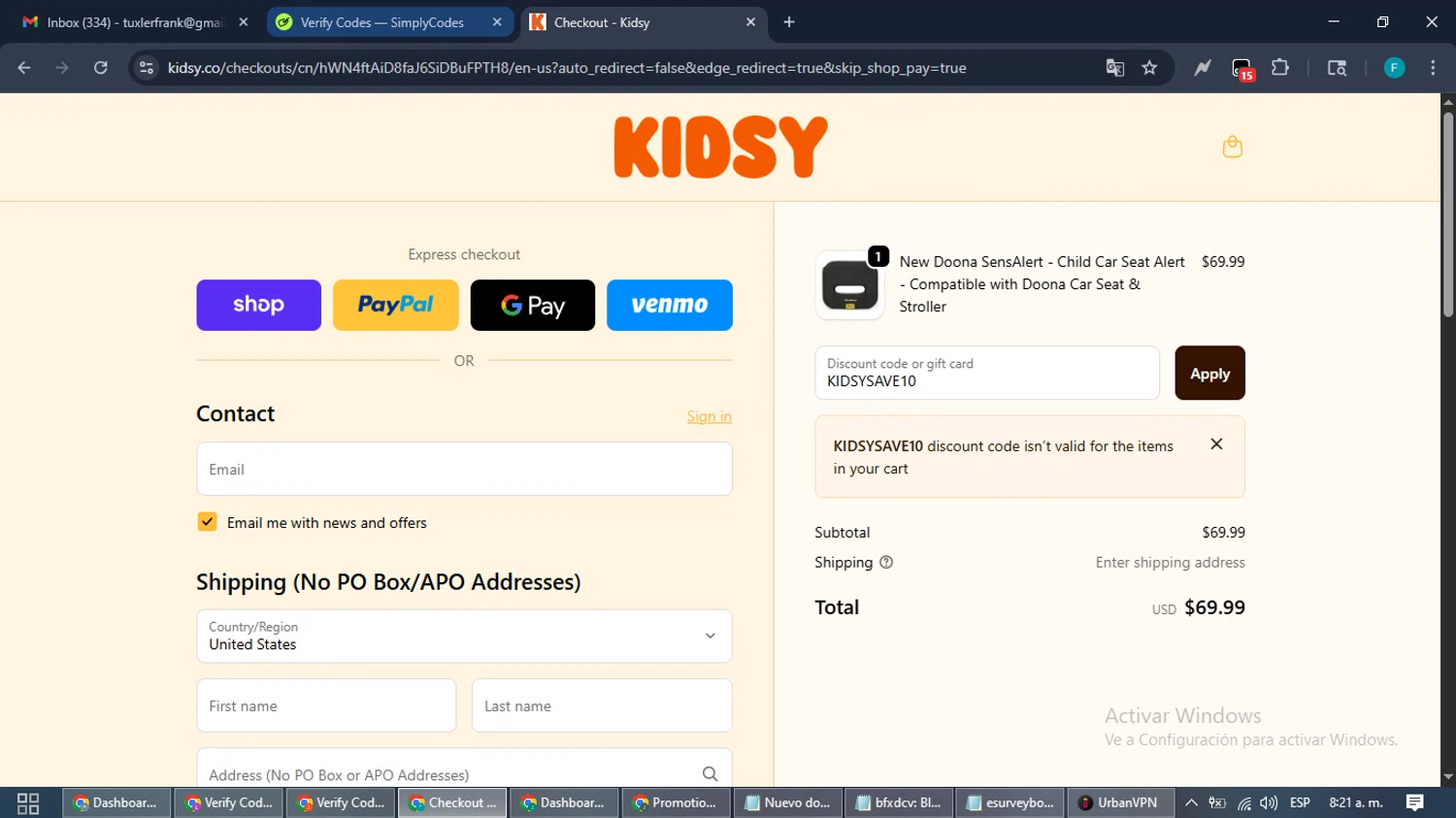Bookmark this page with the star icon
The image size is (1456, 818).
tap(1149, 68)
